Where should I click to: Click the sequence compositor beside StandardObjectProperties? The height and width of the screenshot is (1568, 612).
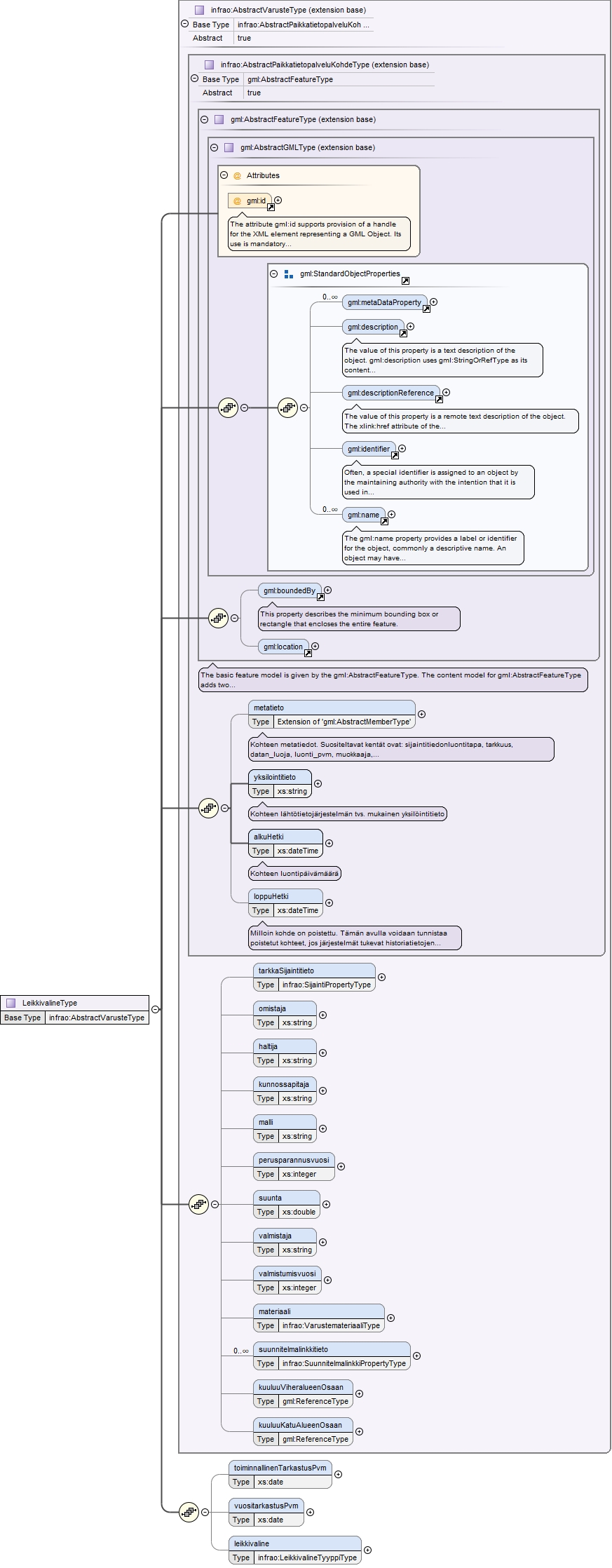(228, 407)
